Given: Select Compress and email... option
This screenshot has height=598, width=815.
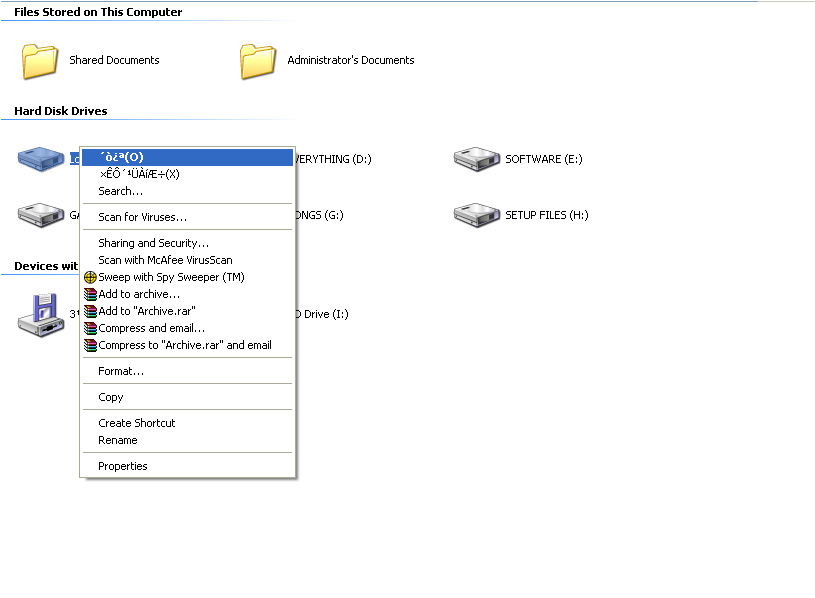Looking at the screenshot, I should [x=151, y=328].
